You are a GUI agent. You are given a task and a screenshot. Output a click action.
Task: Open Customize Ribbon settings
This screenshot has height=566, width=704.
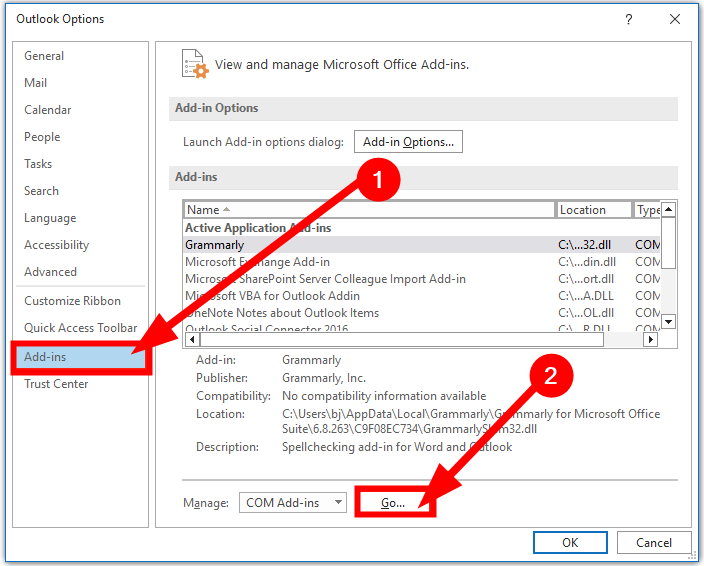click(x=72, y=301)
